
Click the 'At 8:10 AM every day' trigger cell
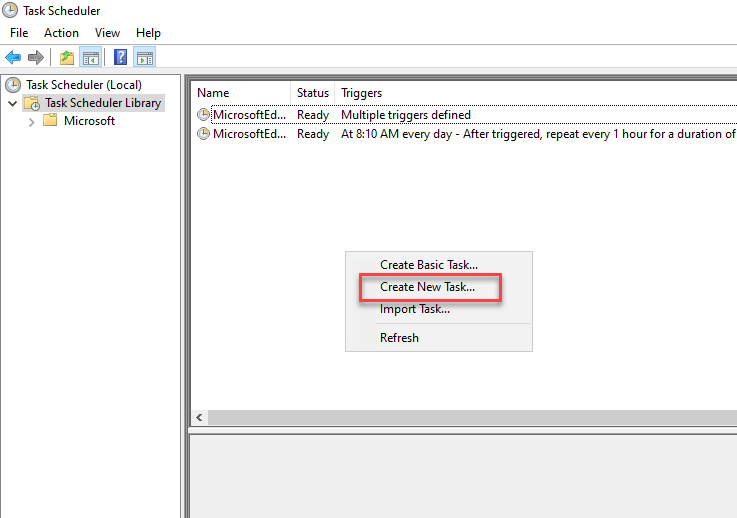[x=538, y=134]
